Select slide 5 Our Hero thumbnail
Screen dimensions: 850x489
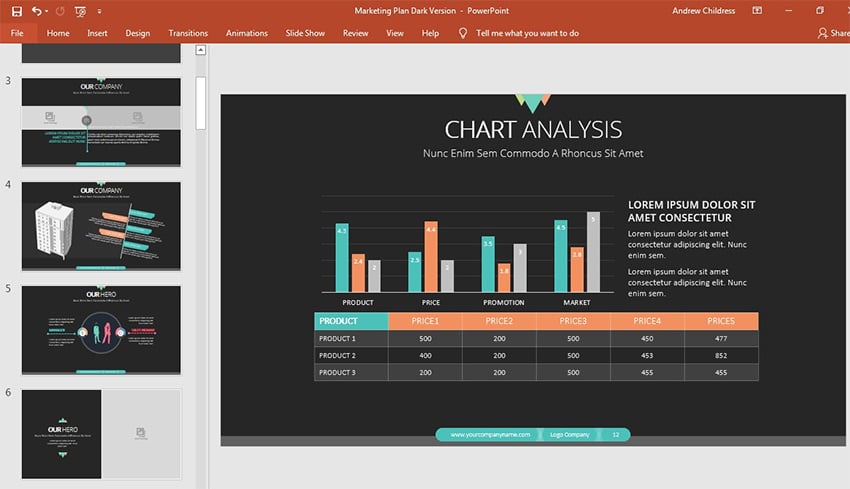click(x=101, y=330)
